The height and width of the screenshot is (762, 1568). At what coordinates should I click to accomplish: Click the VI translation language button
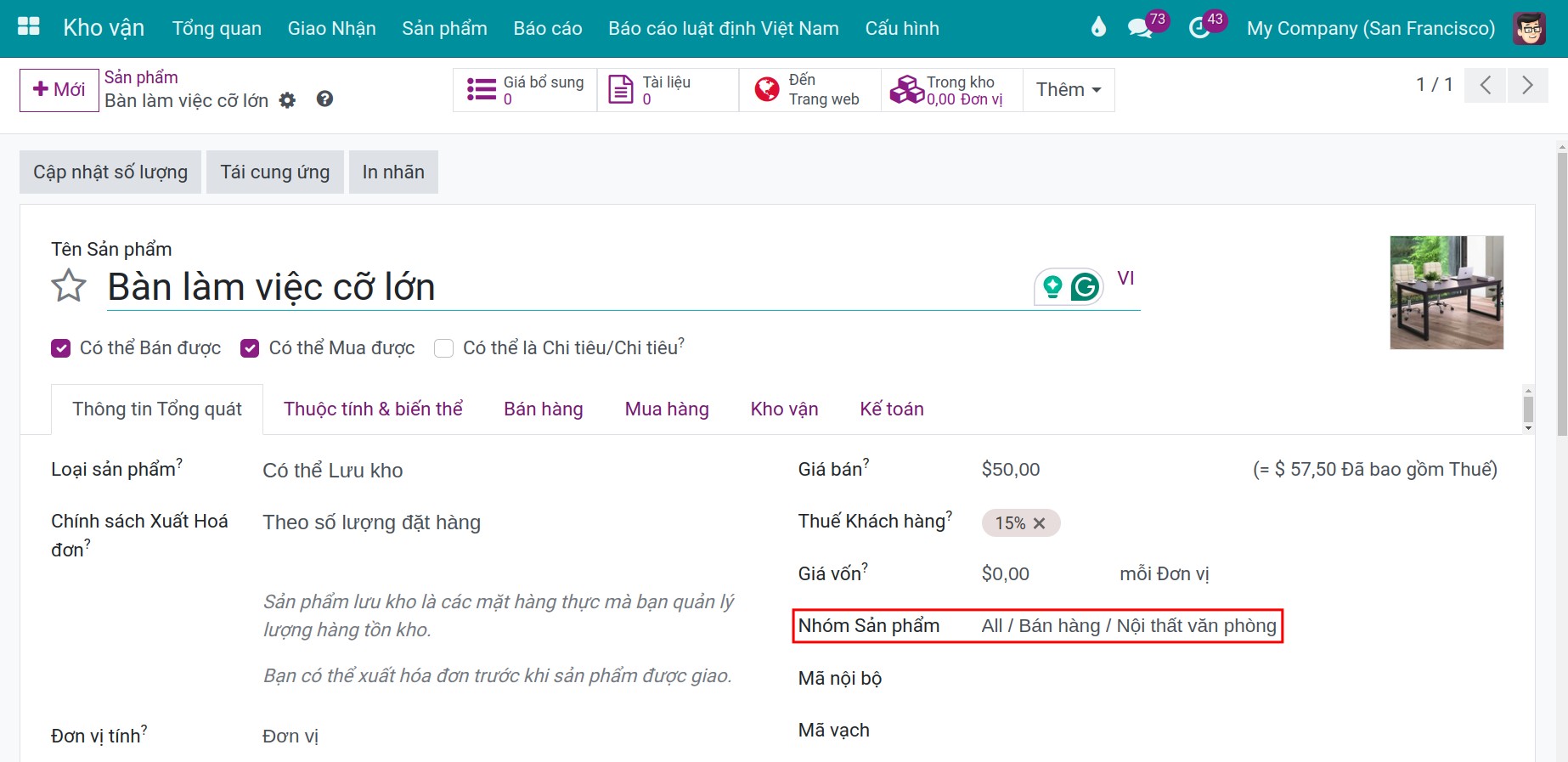(1125, 279)
